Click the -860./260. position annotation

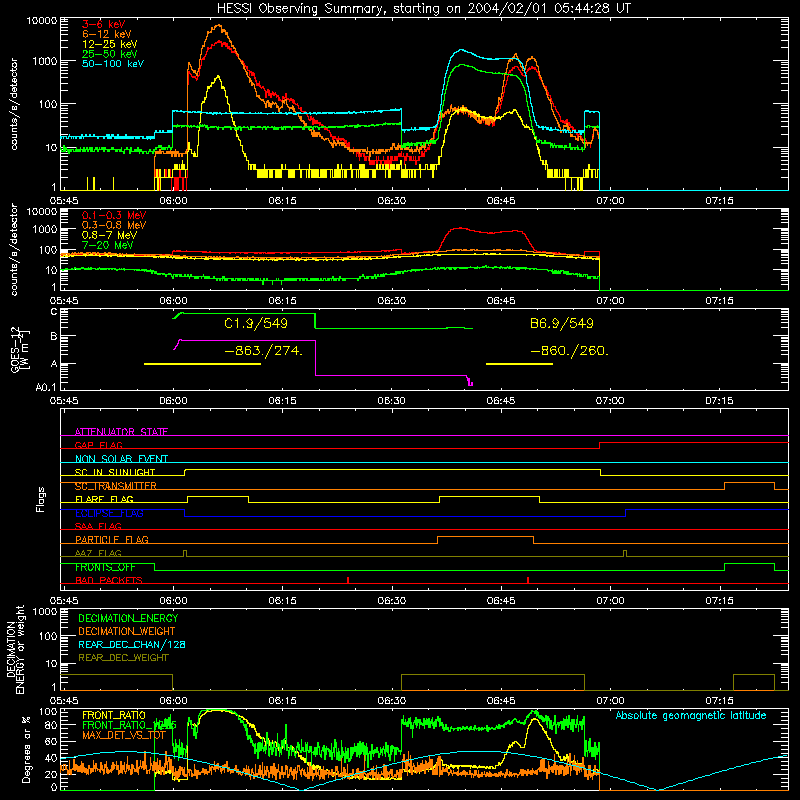pos(570,351)
